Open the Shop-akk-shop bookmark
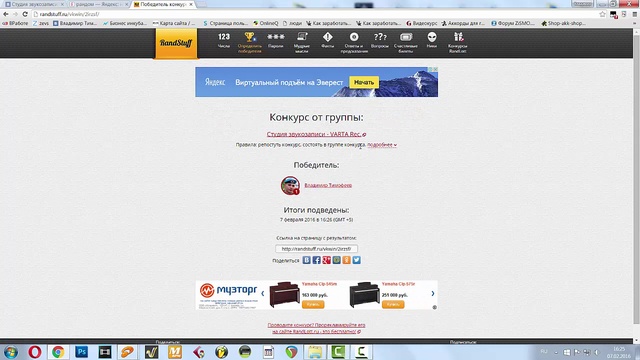 [x=563, y=23]
